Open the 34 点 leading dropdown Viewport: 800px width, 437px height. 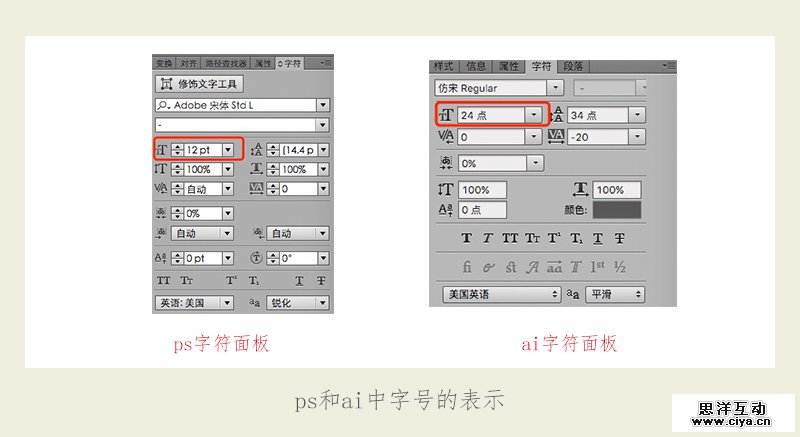point(637,115)
